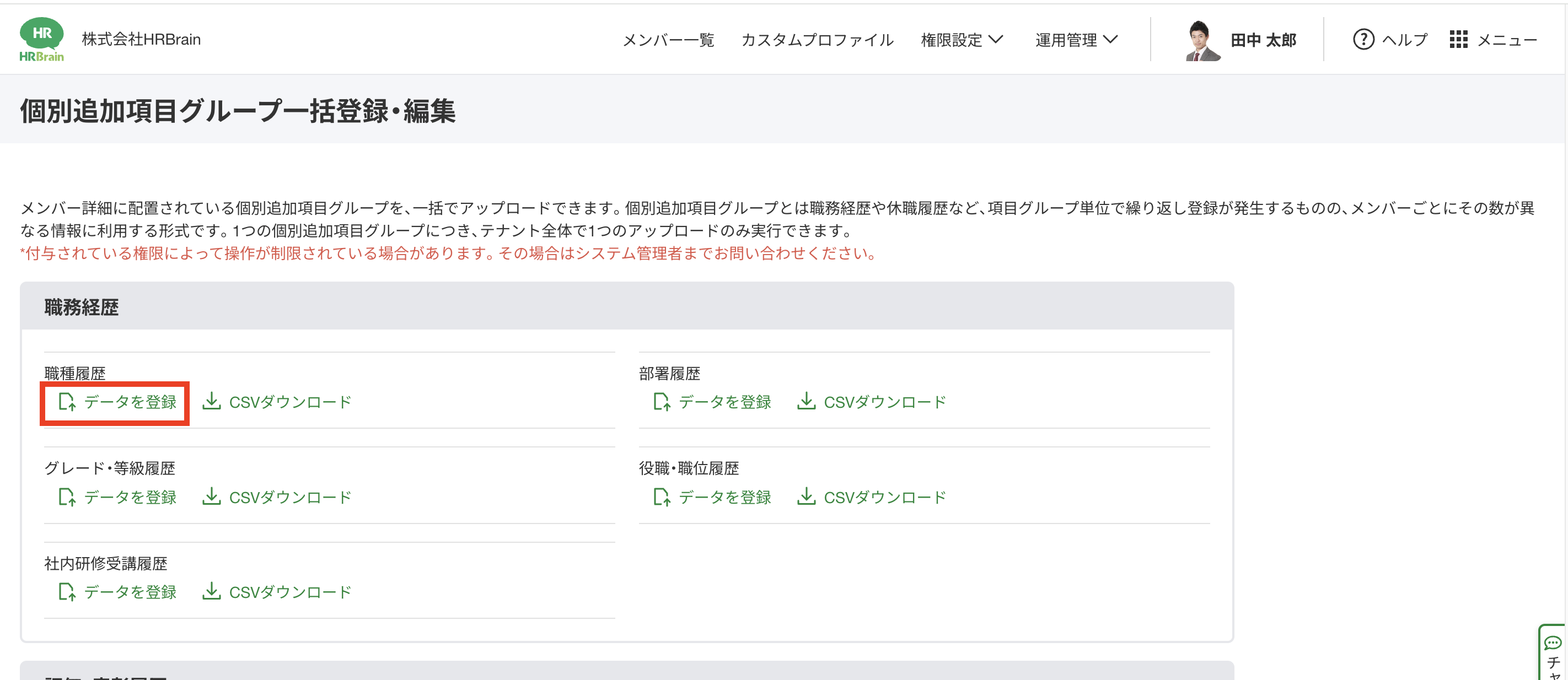Click download icon under 部署履歴

[806, 401]
